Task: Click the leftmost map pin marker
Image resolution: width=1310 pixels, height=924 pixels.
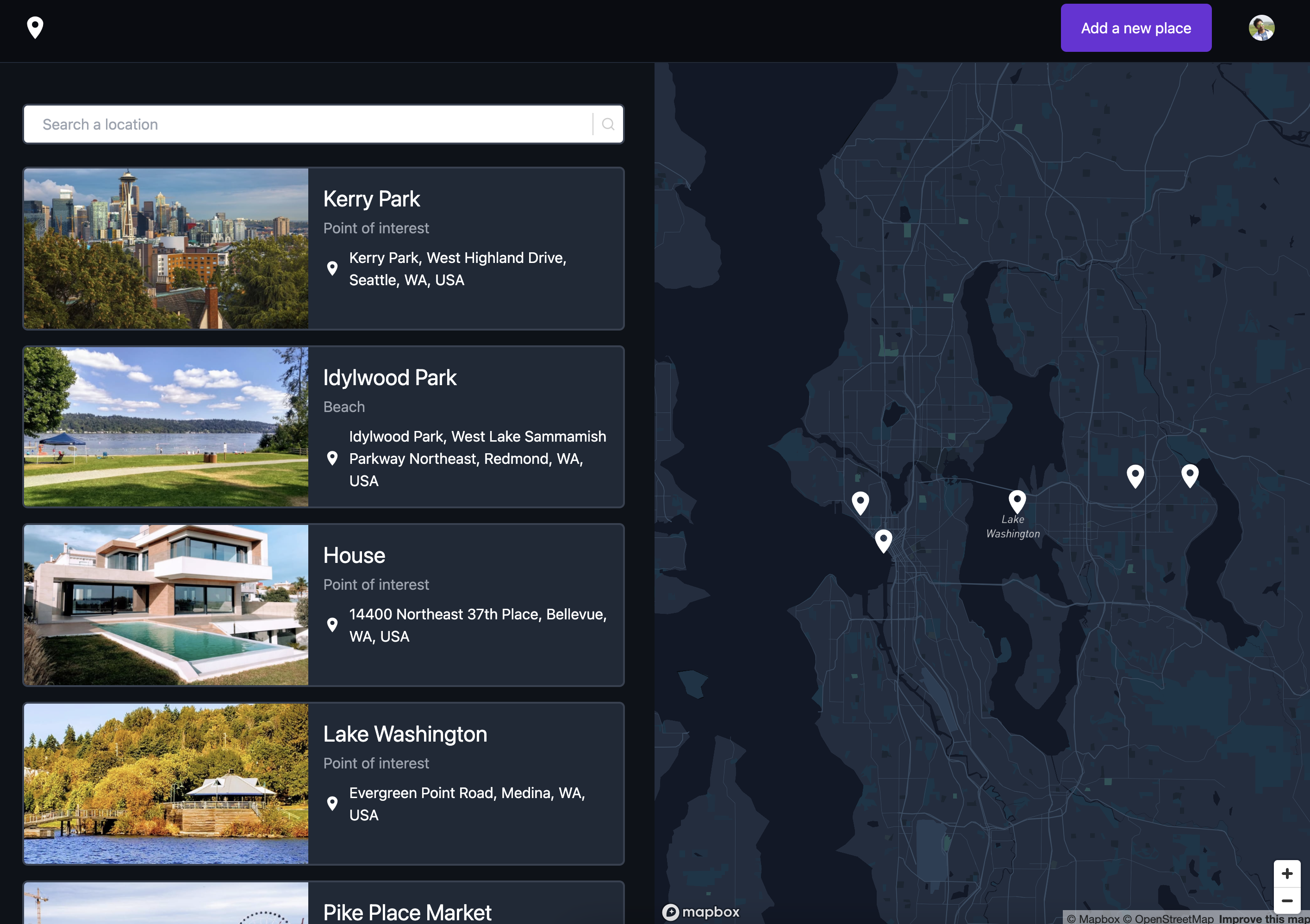Action: 861,502
